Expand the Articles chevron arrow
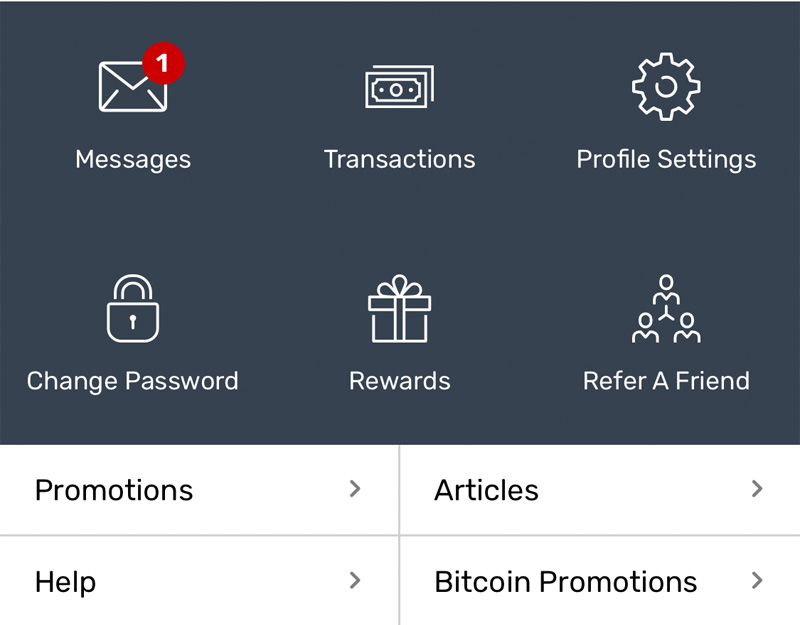The image size is (800, 625). (x=757, y=489)
